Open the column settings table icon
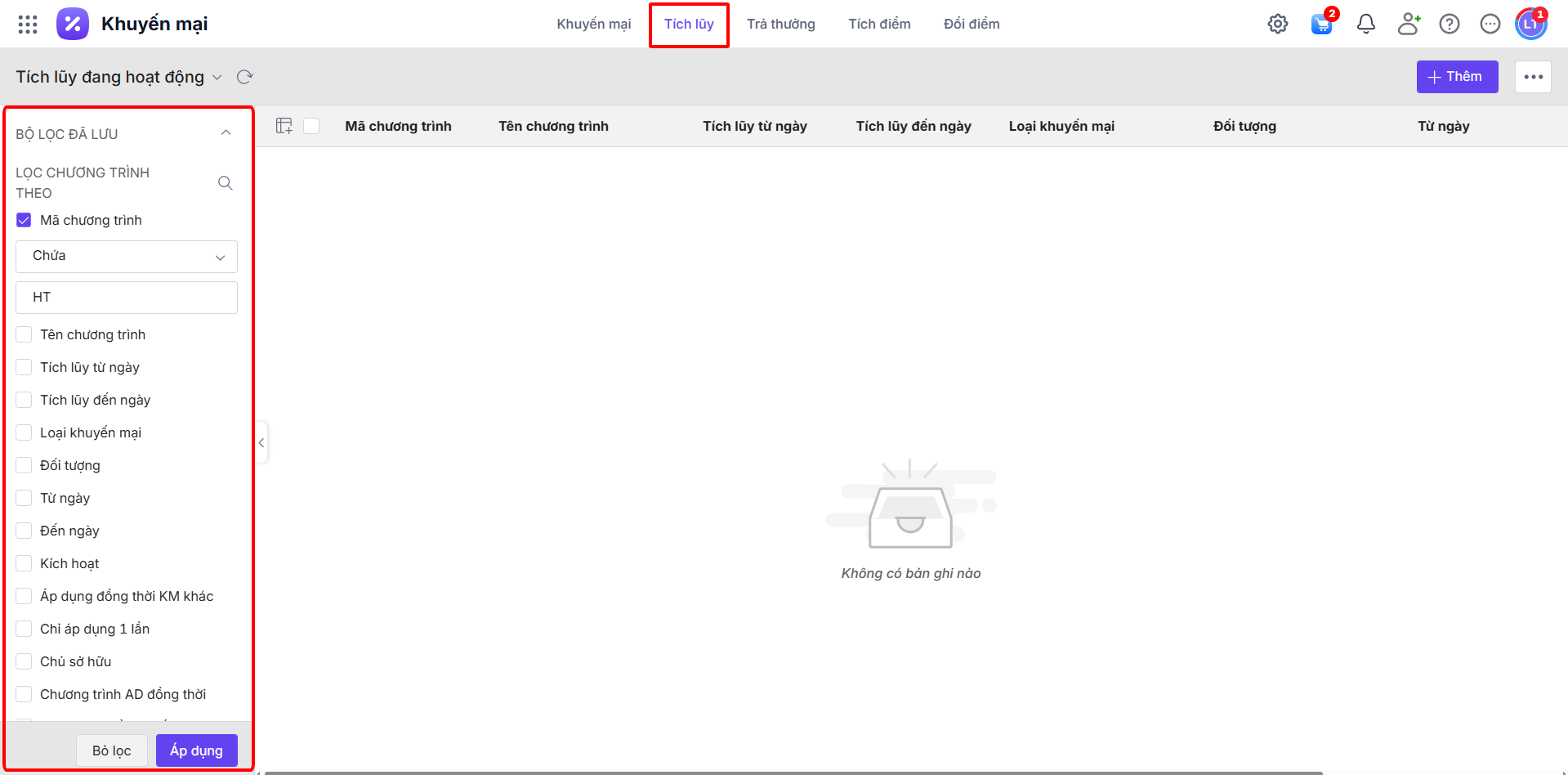 click(284, 126)
